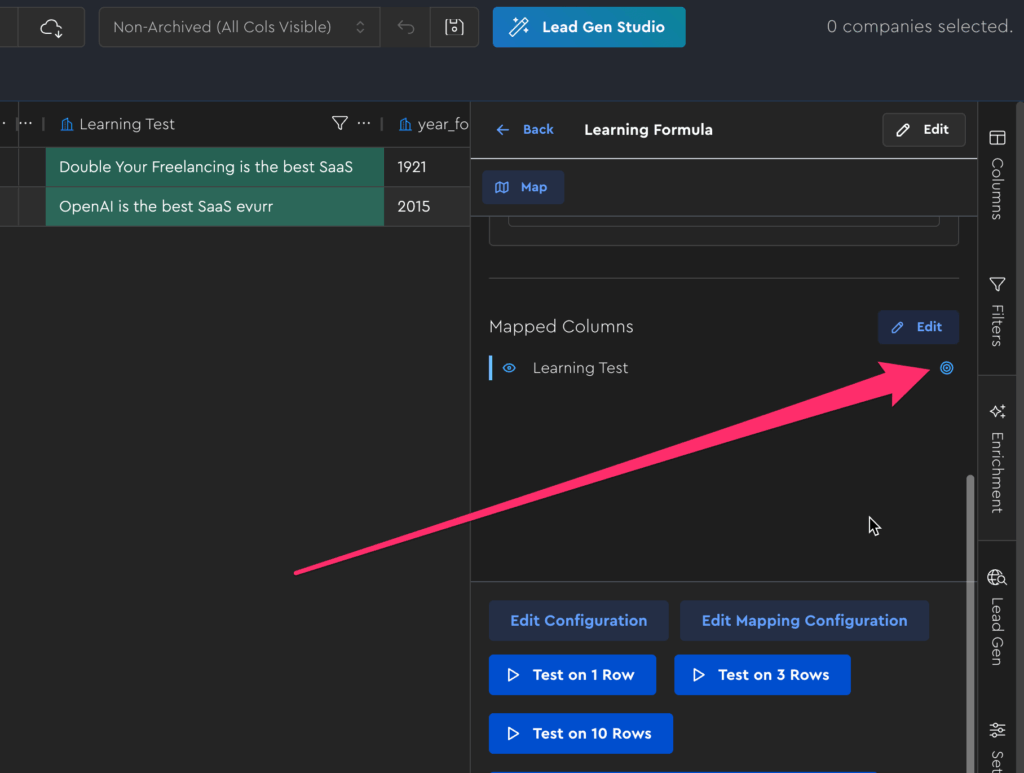The height and width of the screenshot is (773, 1024).
Task: Toggle visibility eye for Learning Test
Action: click(x=510, y=368)
